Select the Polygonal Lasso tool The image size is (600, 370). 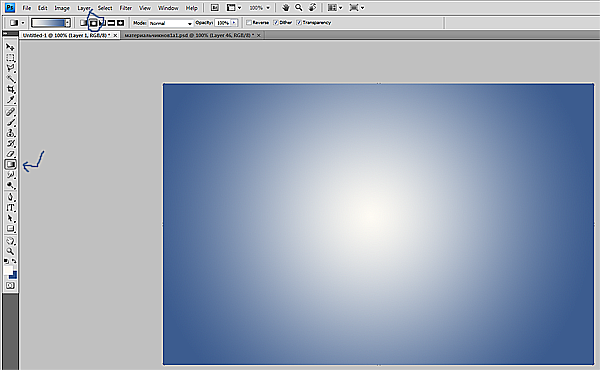click(x=10, y=68)
